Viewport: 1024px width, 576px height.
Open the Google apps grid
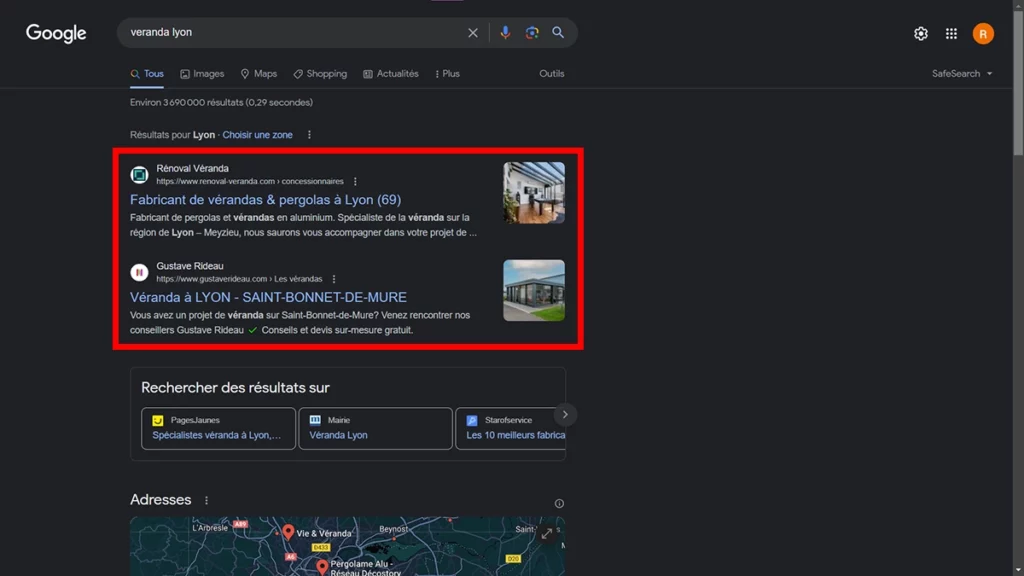pos(951,32)
